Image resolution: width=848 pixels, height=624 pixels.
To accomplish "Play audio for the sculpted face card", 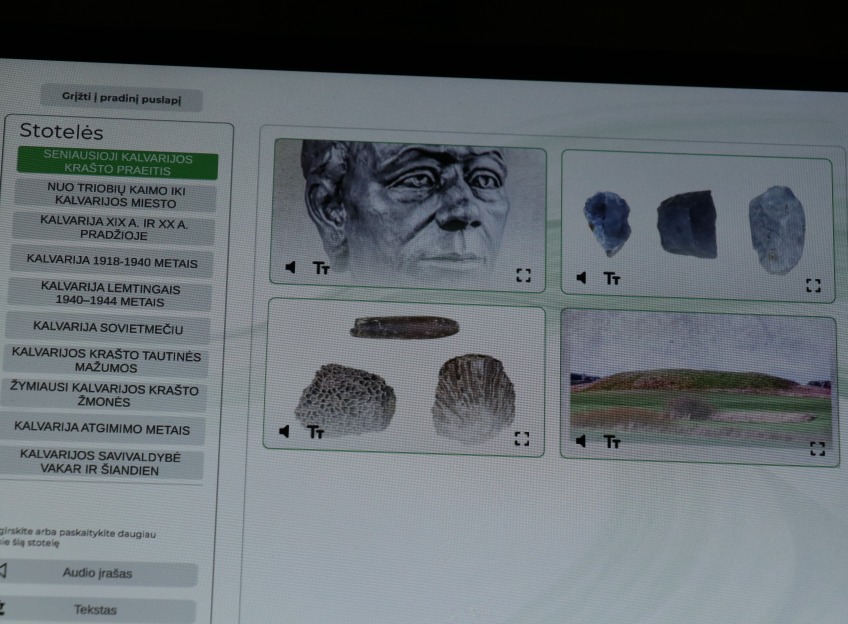I will (290, 267).
